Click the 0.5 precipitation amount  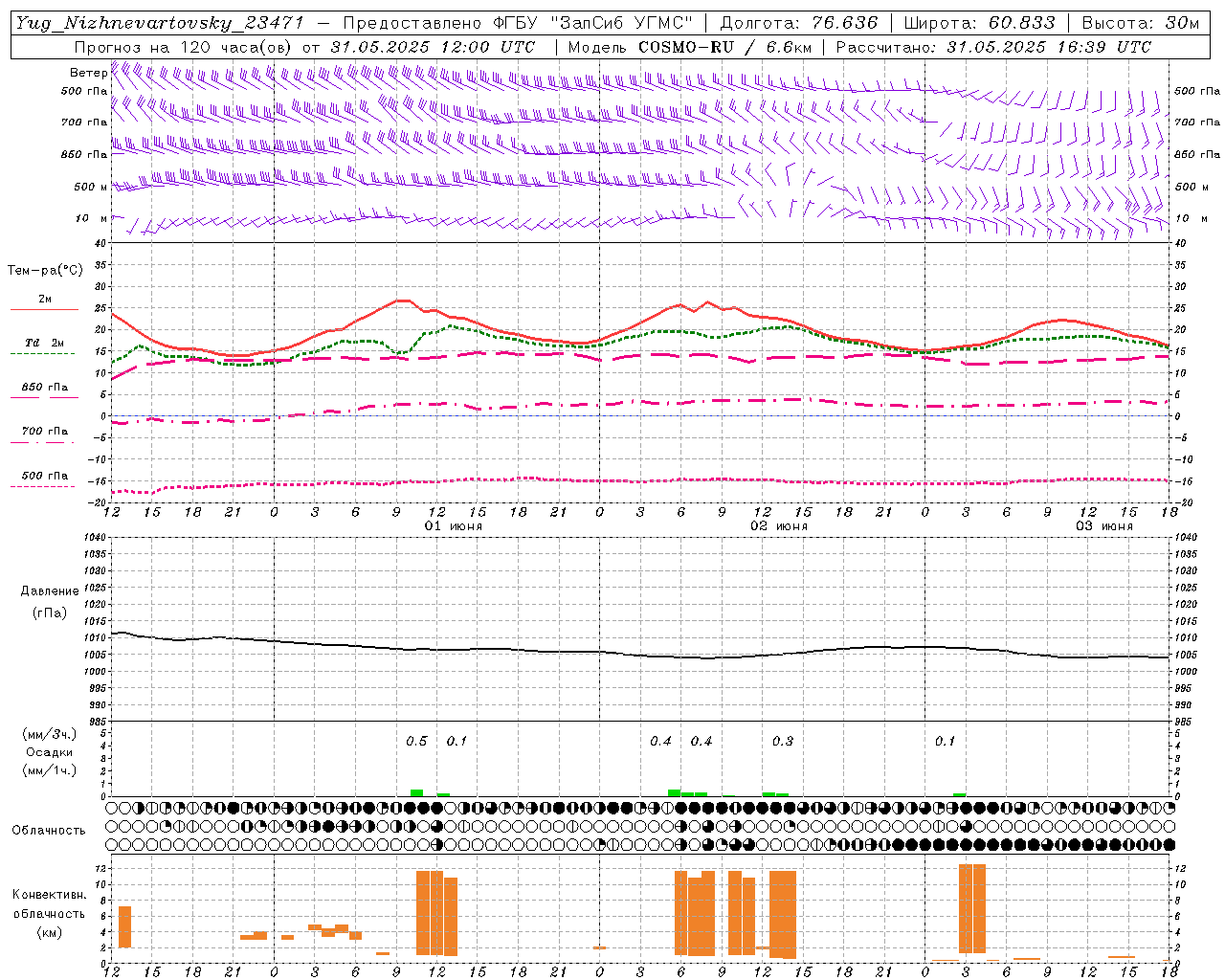[416, 742]
